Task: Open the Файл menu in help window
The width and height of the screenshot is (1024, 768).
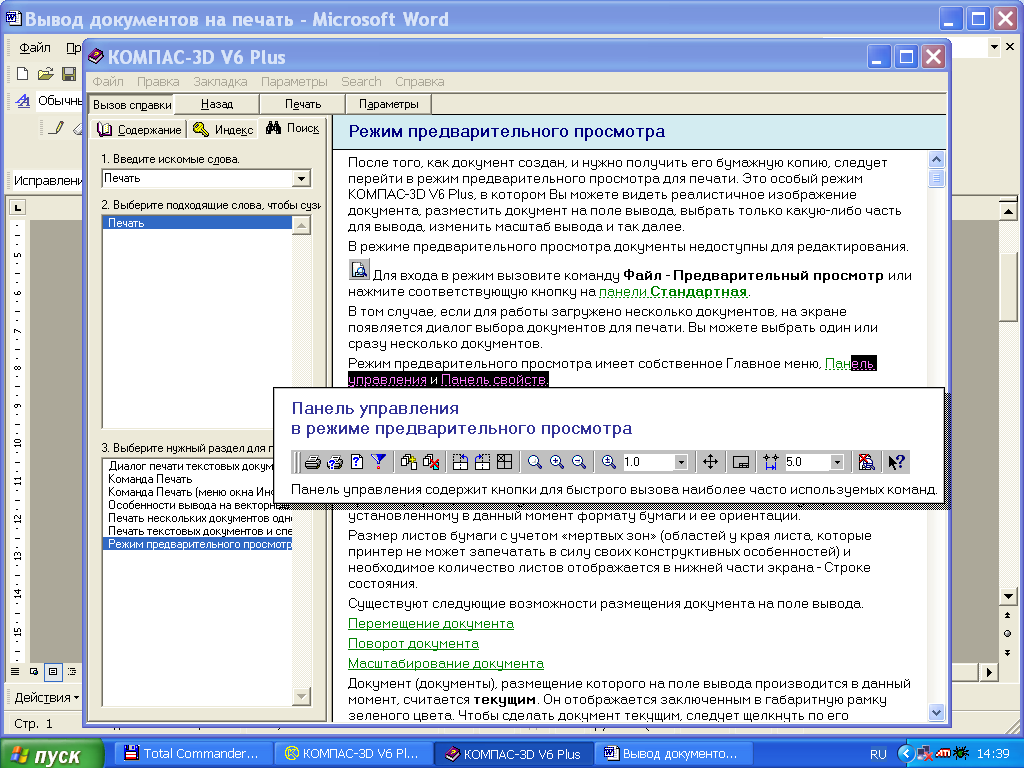Action: (x=108, y=82)
